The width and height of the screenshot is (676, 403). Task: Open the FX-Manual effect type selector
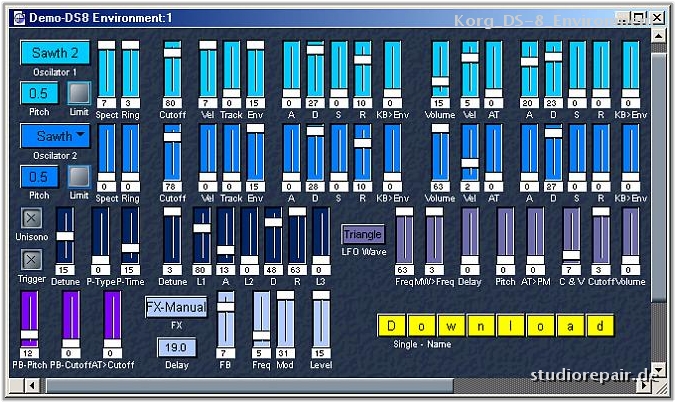point(176,307)
